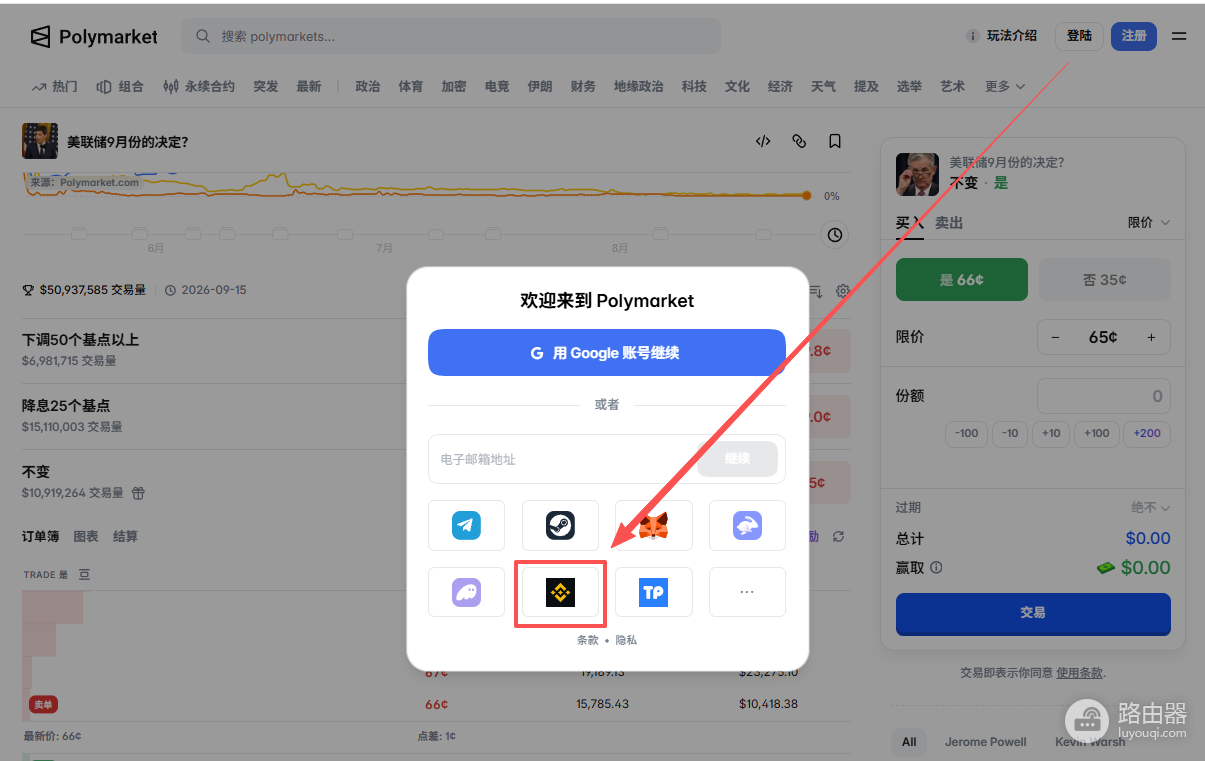Switch to the 买入 tab

coord(909,223)
